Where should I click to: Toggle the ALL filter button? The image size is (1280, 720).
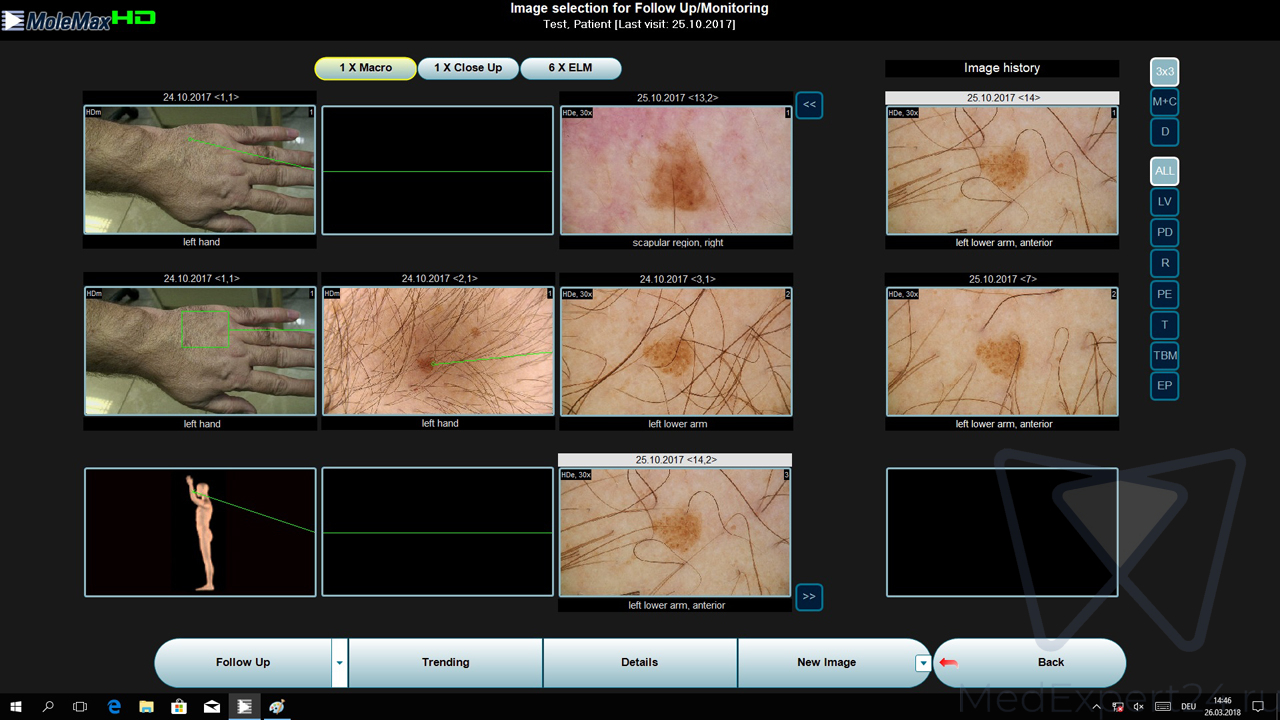click(x=1164, y=171)
